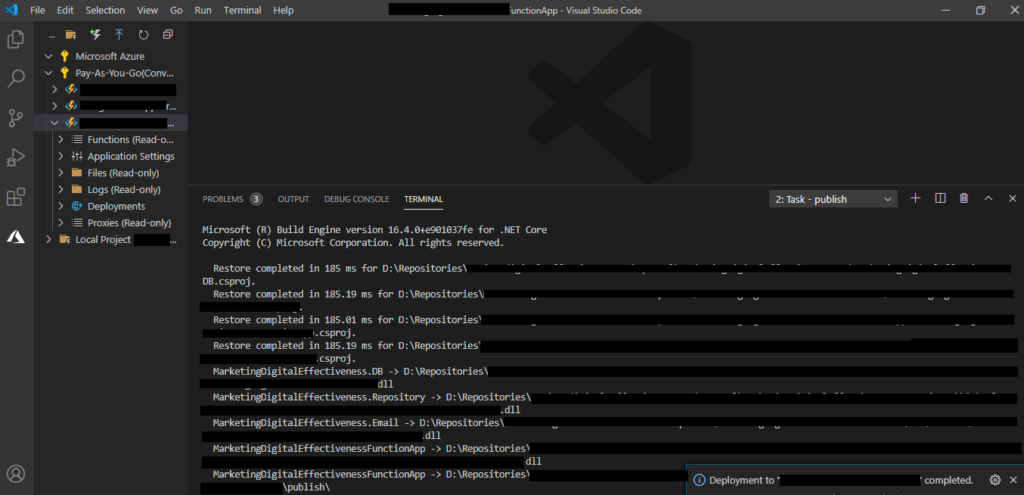
Task: Open the Search view in activity bar
Action: 16,78
